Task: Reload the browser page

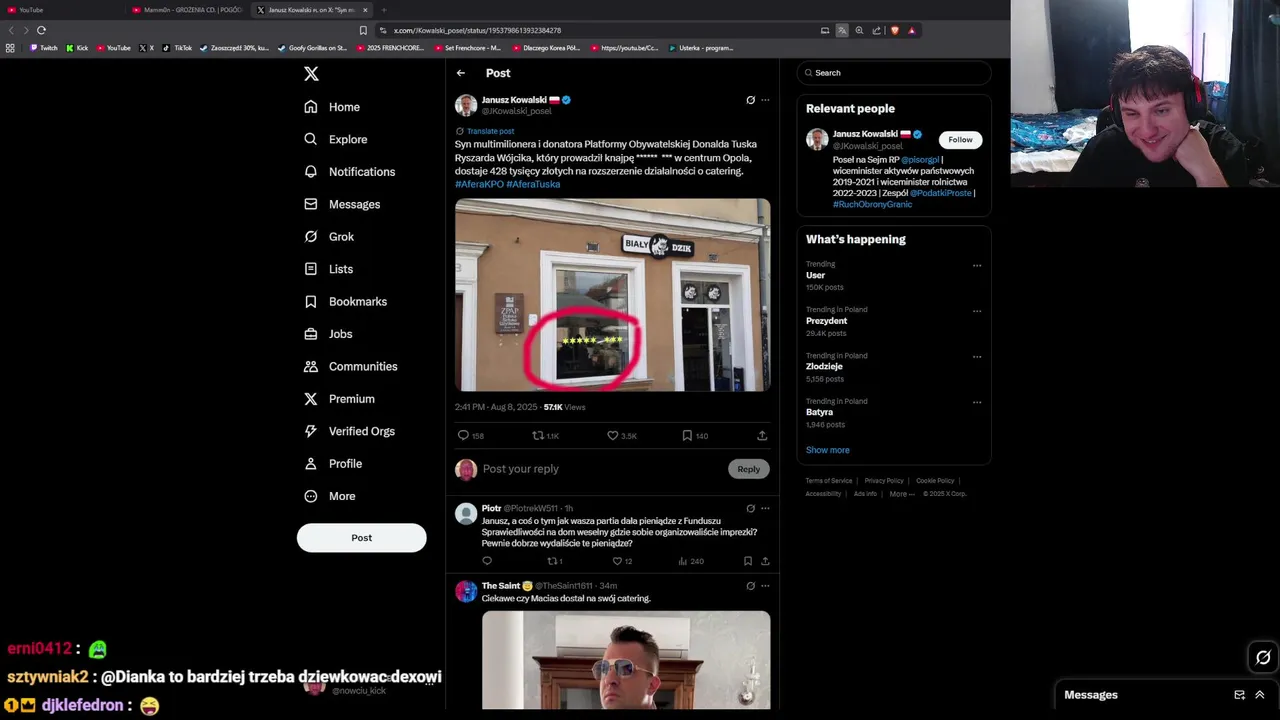Action: click(x=41, y=30)
